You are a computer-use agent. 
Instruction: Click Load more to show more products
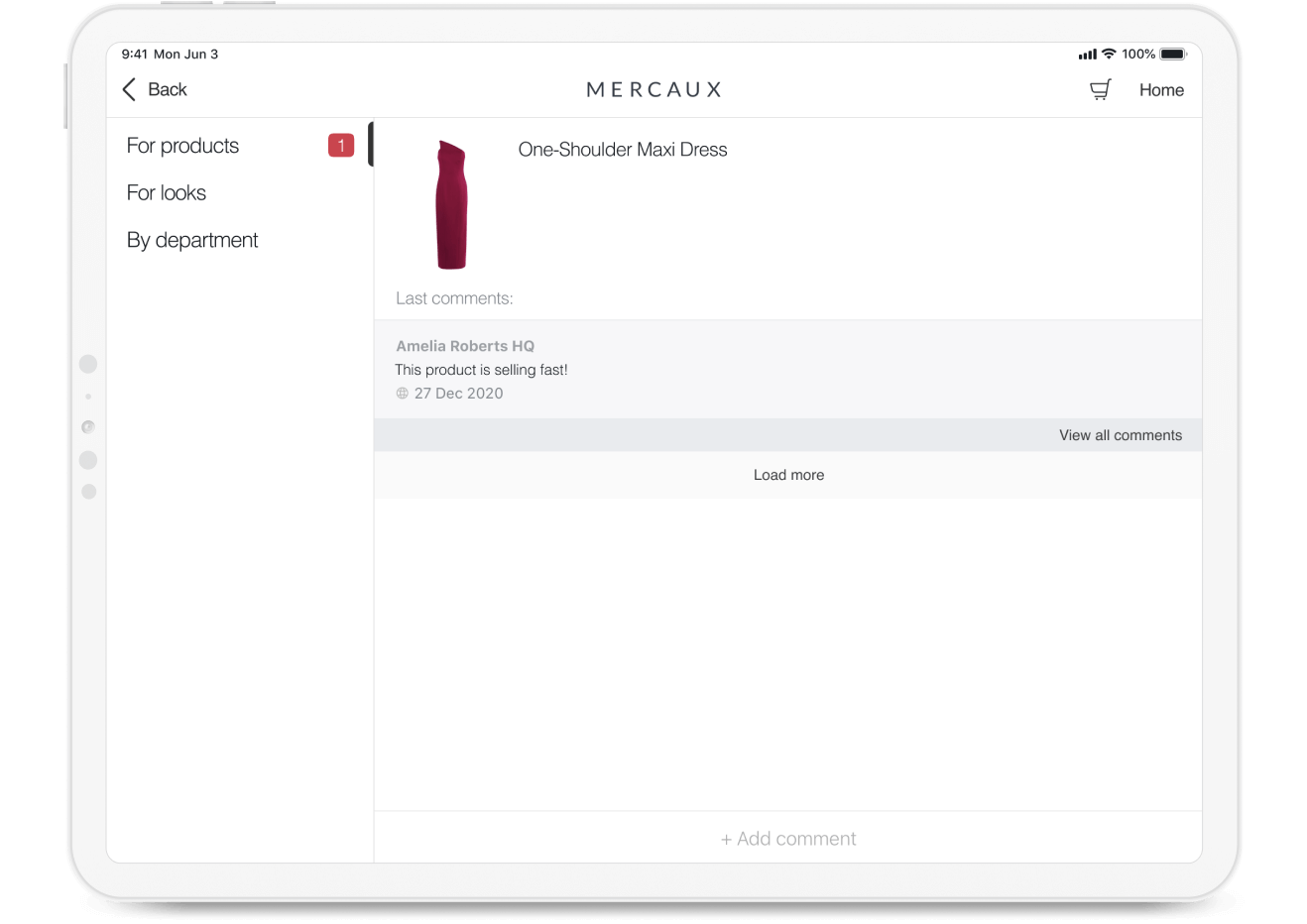(788, 475)
